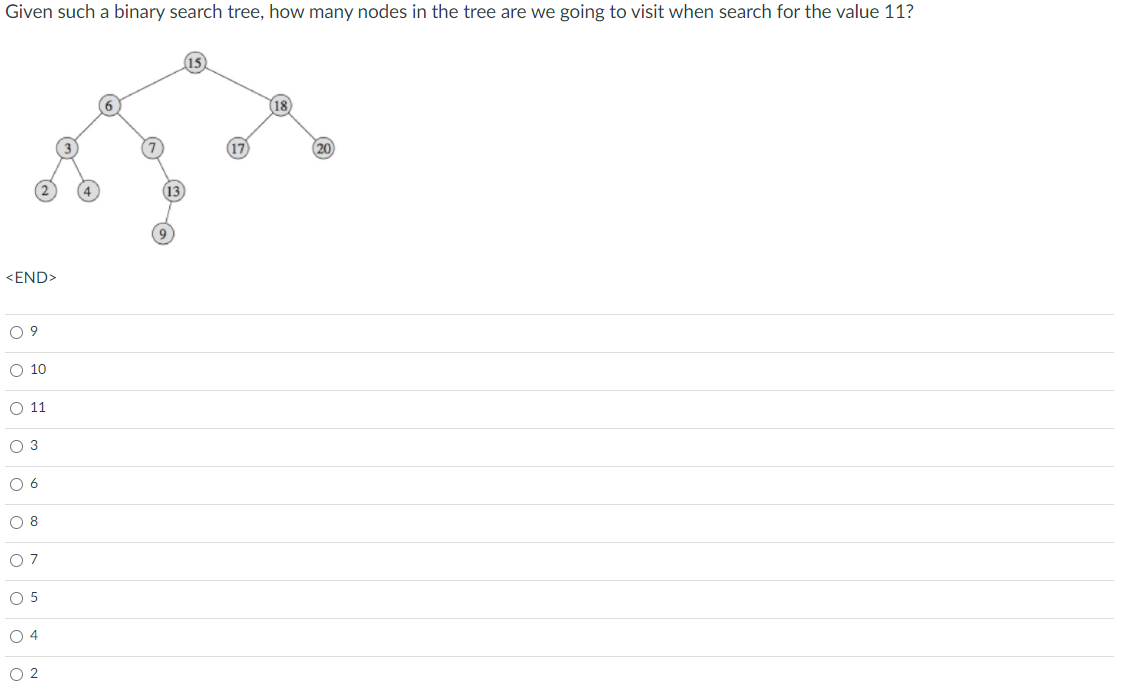
Task: Select the answer option 6
Action: pos(15,484)
